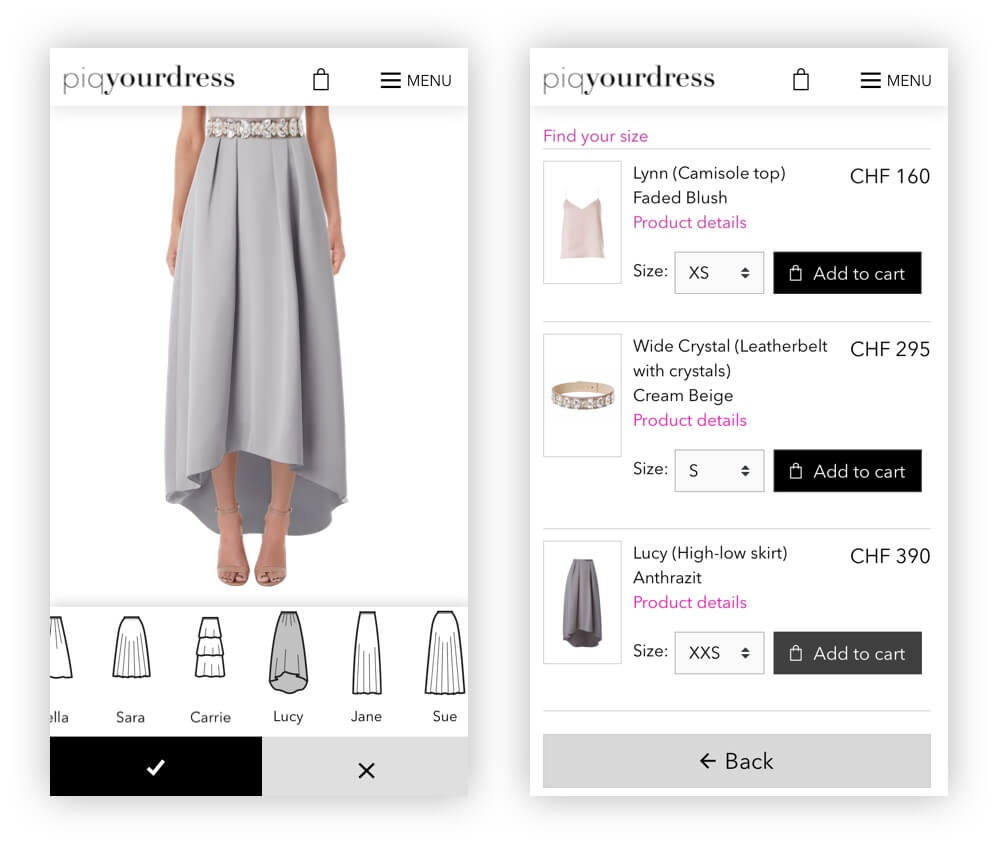1000x856 pixels.
Task: Go Back from the size selection screen
Action: [737, 761]
